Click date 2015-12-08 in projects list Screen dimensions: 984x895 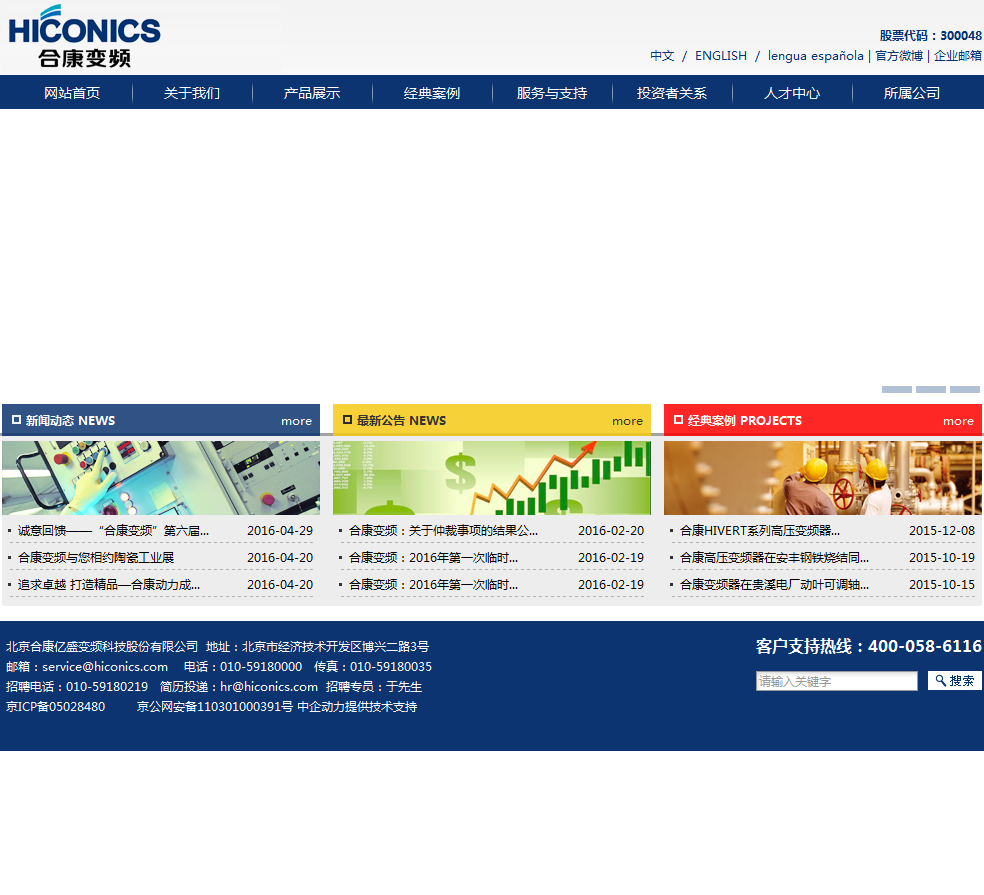942,531
